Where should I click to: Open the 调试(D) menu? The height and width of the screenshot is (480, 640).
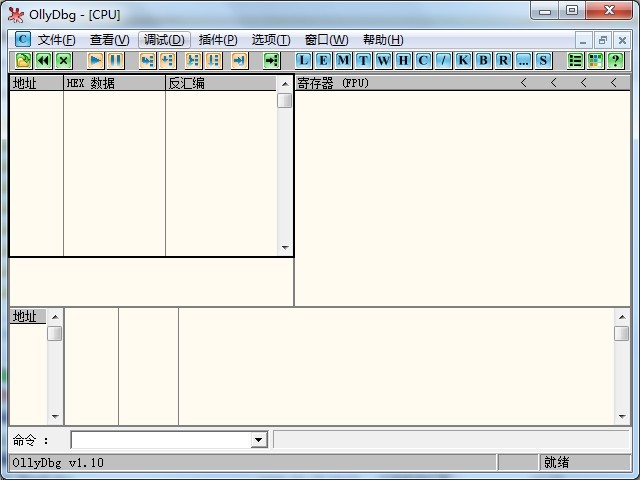[x=163, y=40]
